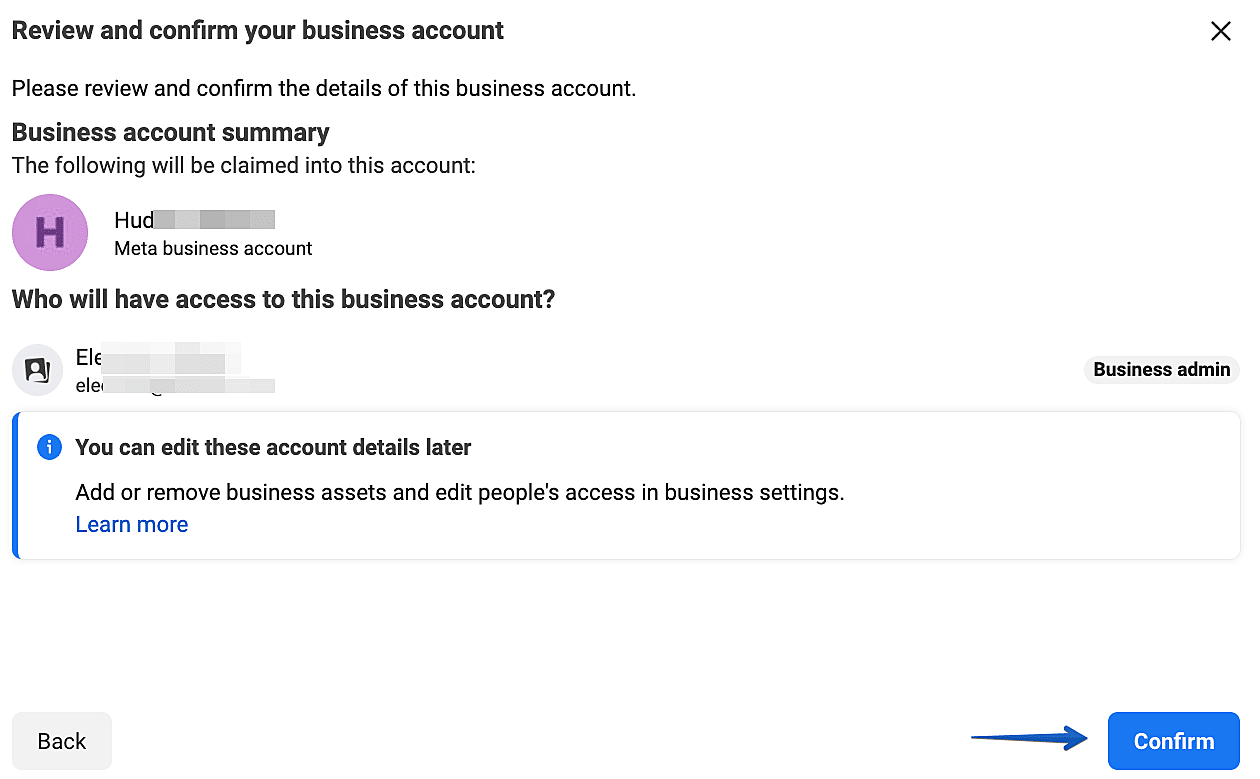Open the Learn more link
1260x779 pixels.
point(132,524)
